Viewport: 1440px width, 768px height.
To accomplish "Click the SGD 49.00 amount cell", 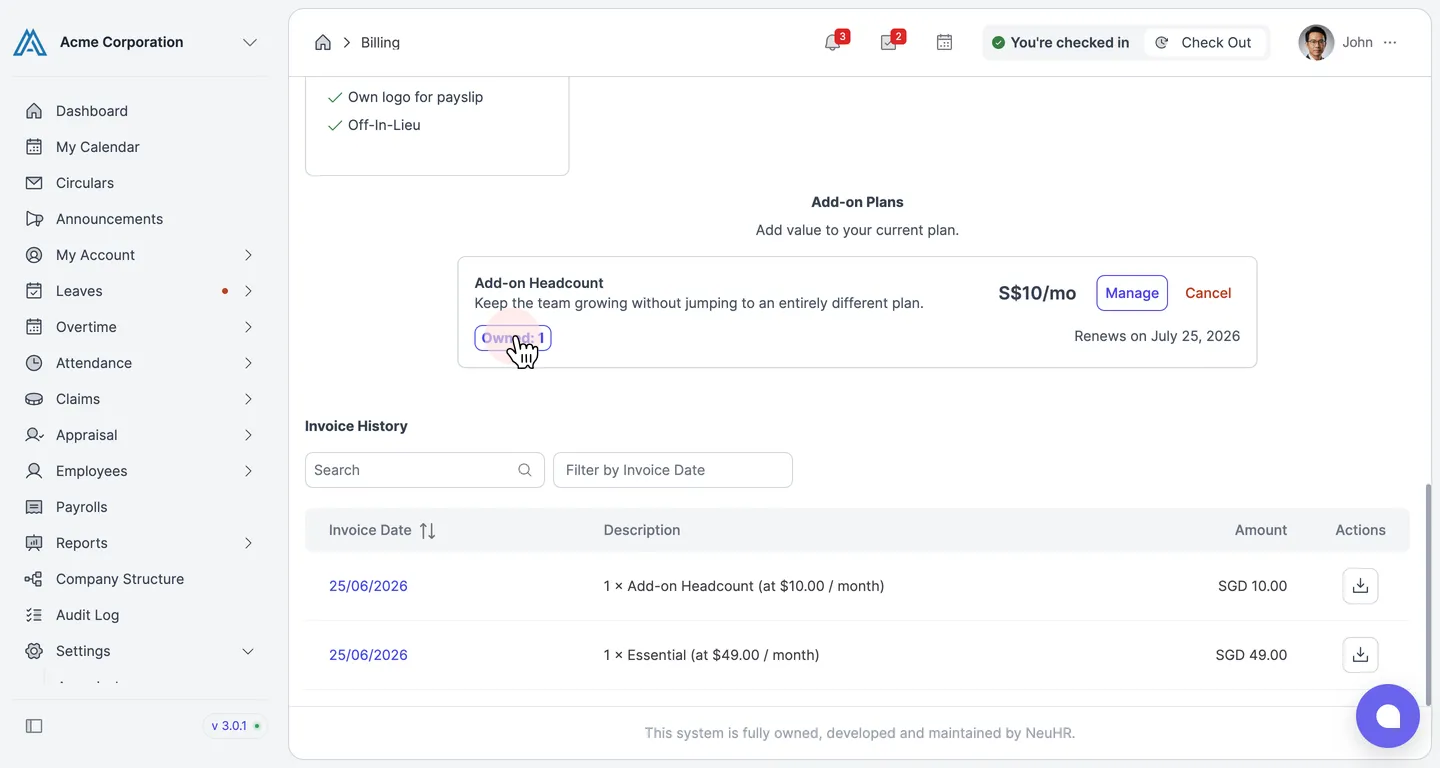I will (x=1251, y=655).
